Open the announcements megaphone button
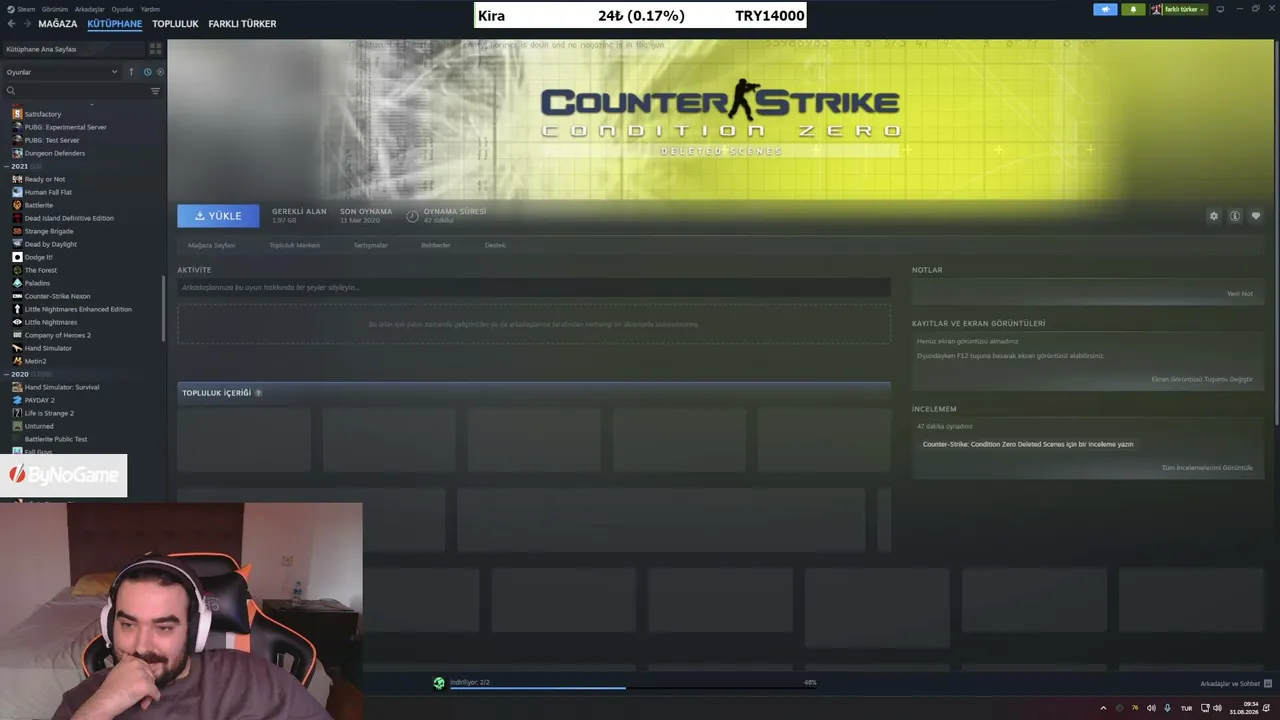 (x=1105, y=9)
